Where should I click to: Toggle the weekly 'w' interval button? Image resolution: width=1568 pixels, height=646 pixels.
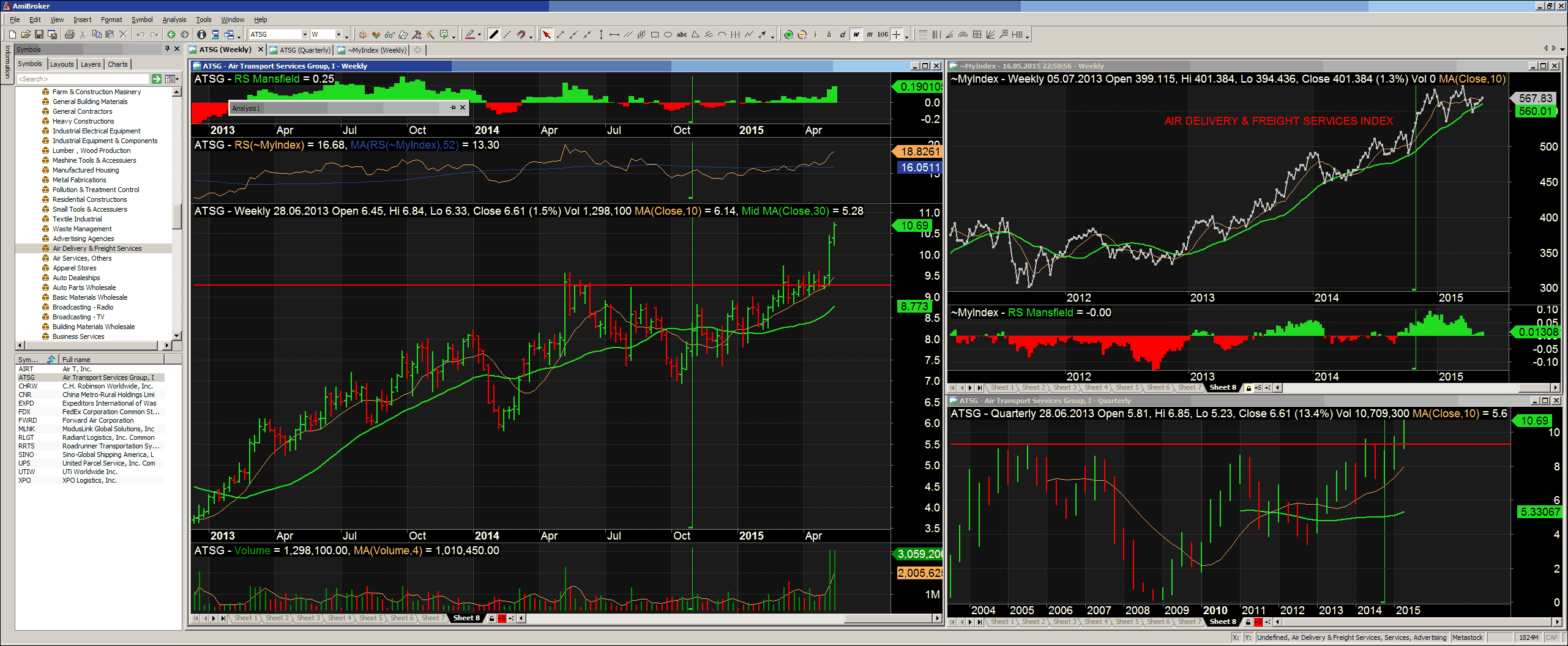pyautogui.click(x=856, y=35)
